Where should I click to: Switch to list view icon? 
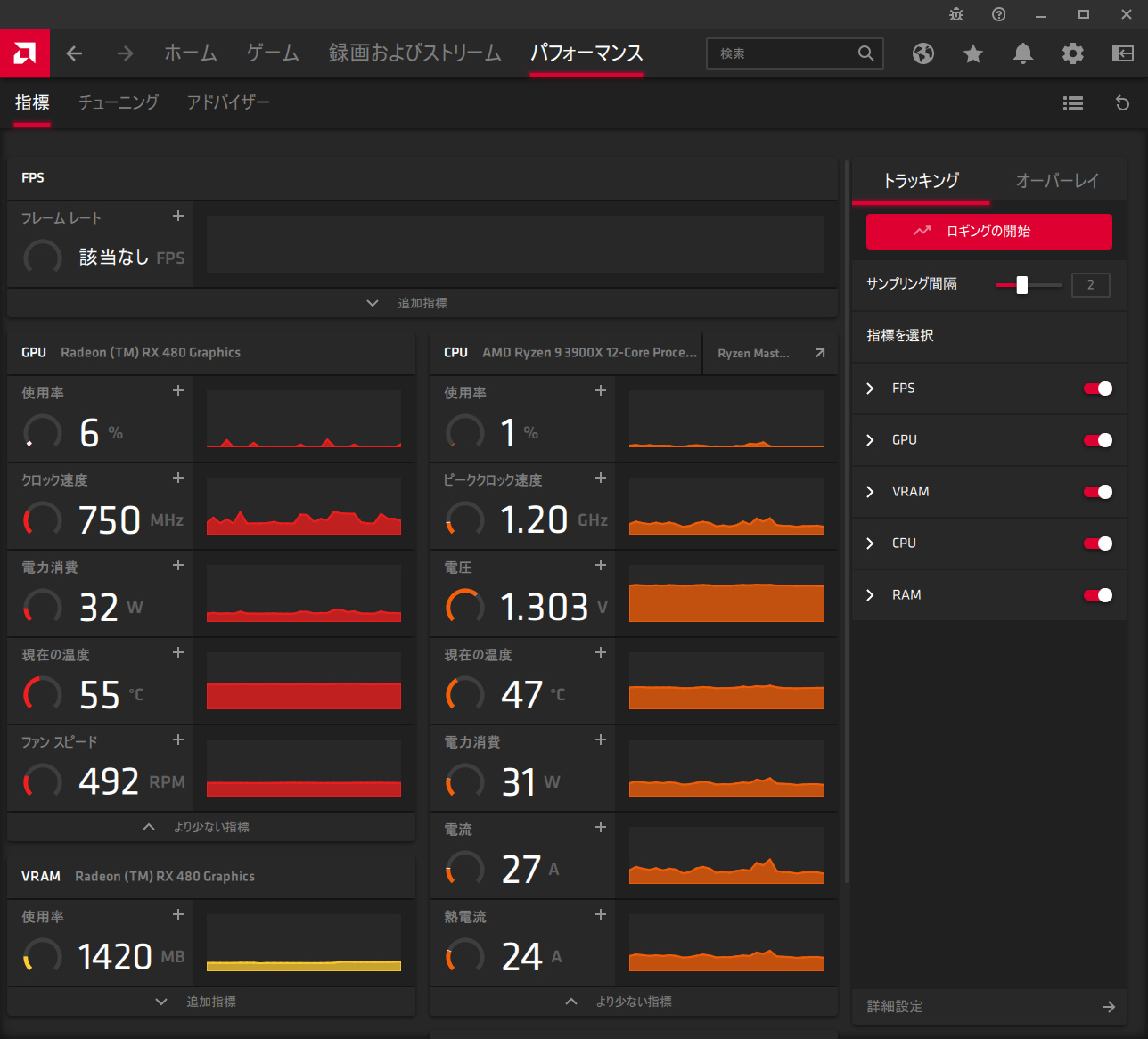click(1073, 103)
